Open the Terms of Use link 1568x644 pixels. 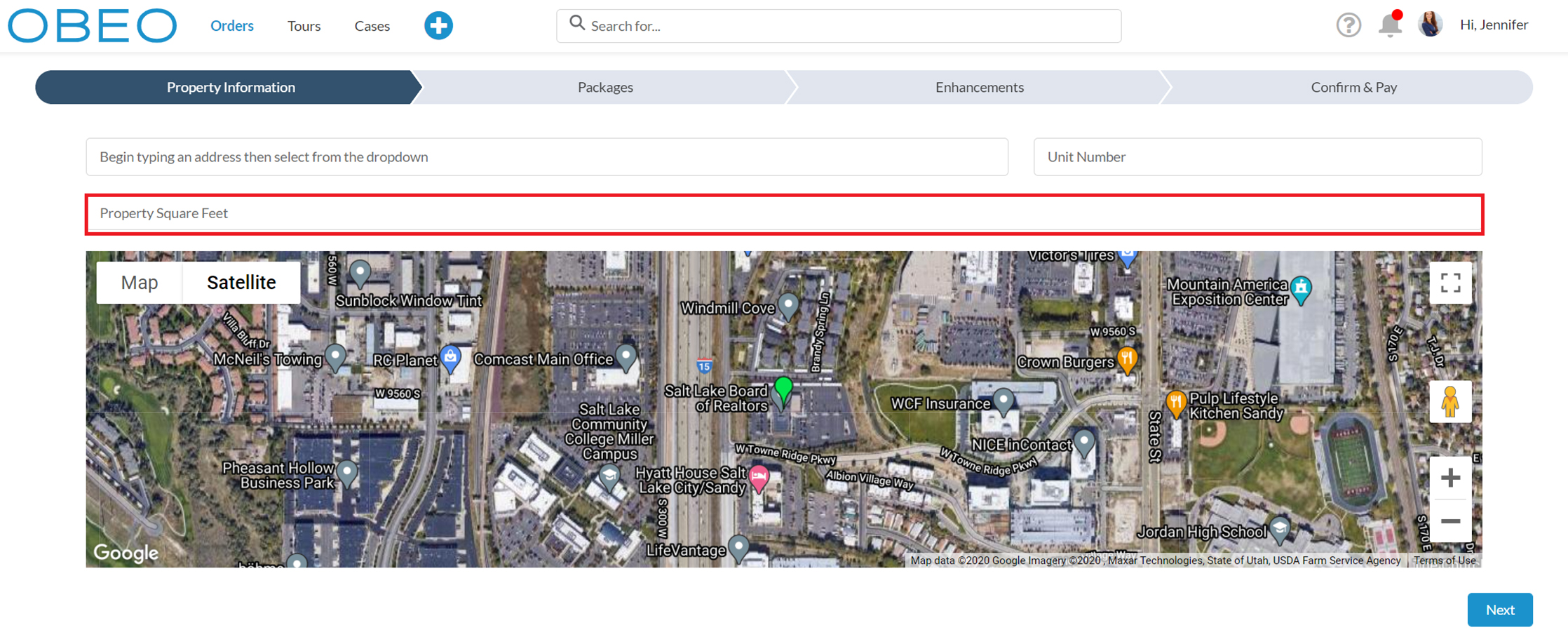point(1444,561)
